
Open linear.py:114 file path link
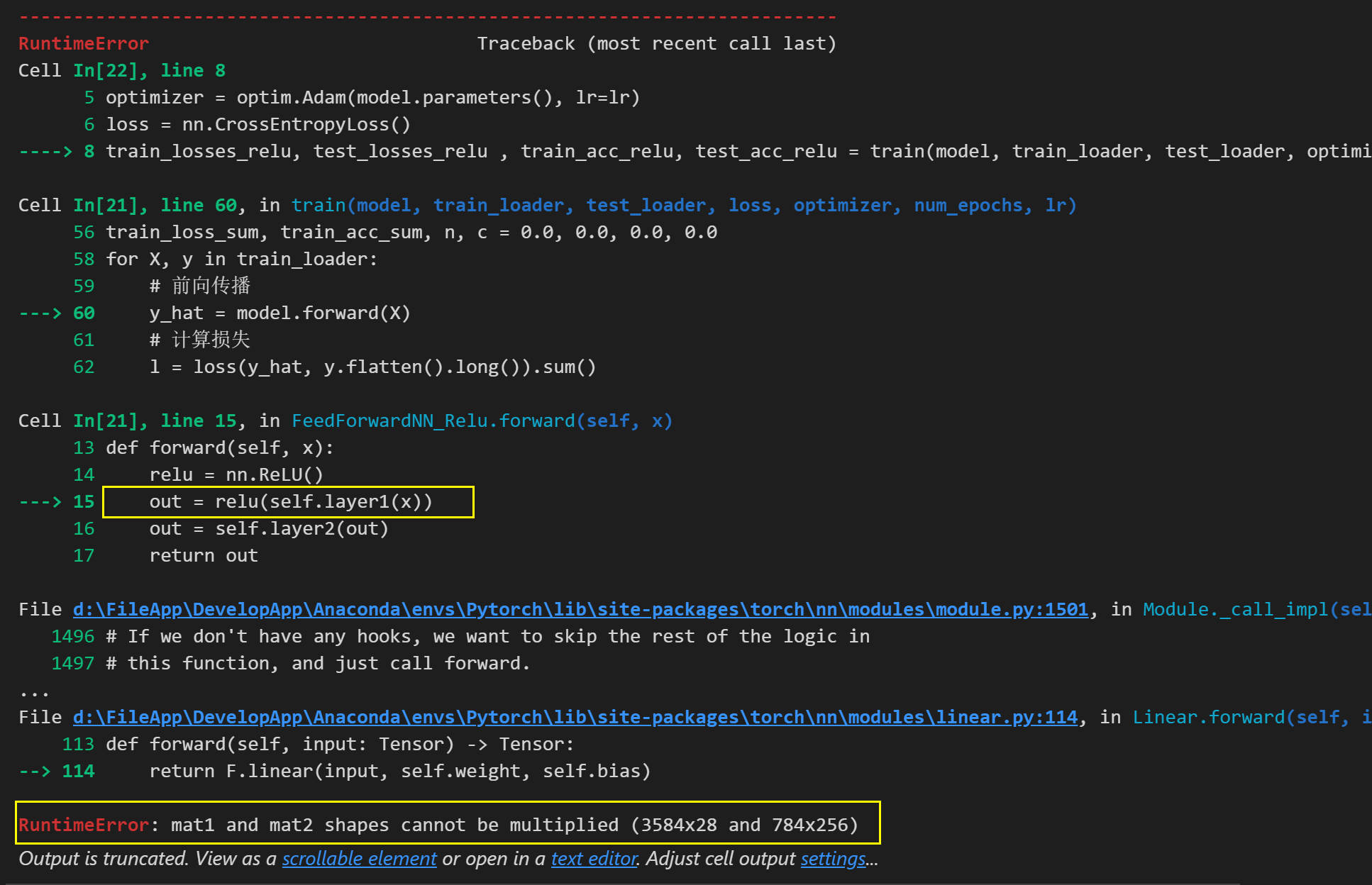[575, 717]
